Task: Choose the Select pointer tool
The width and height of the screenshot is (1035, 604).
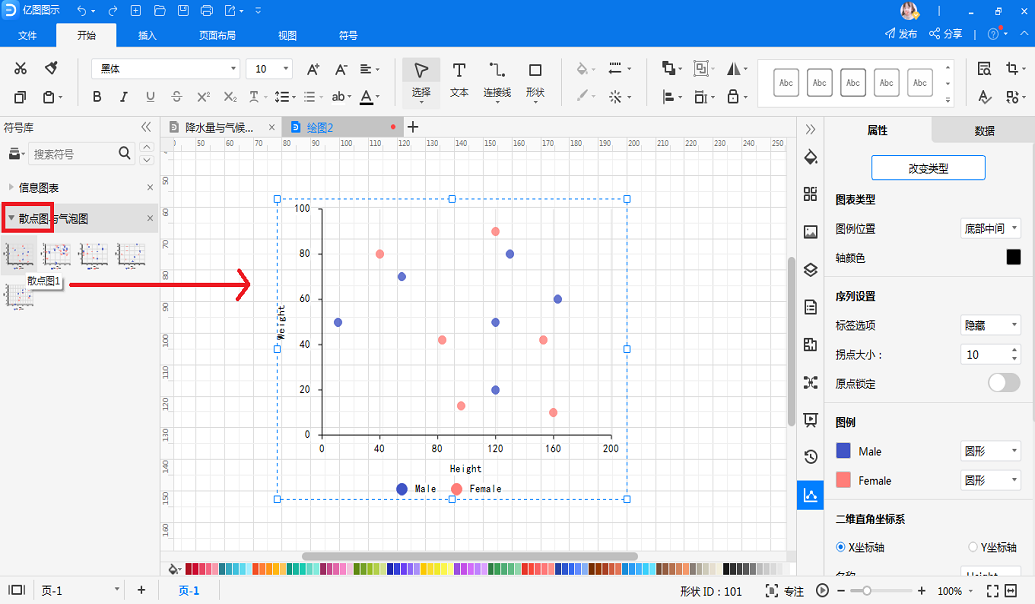Action: pos(421,81)
